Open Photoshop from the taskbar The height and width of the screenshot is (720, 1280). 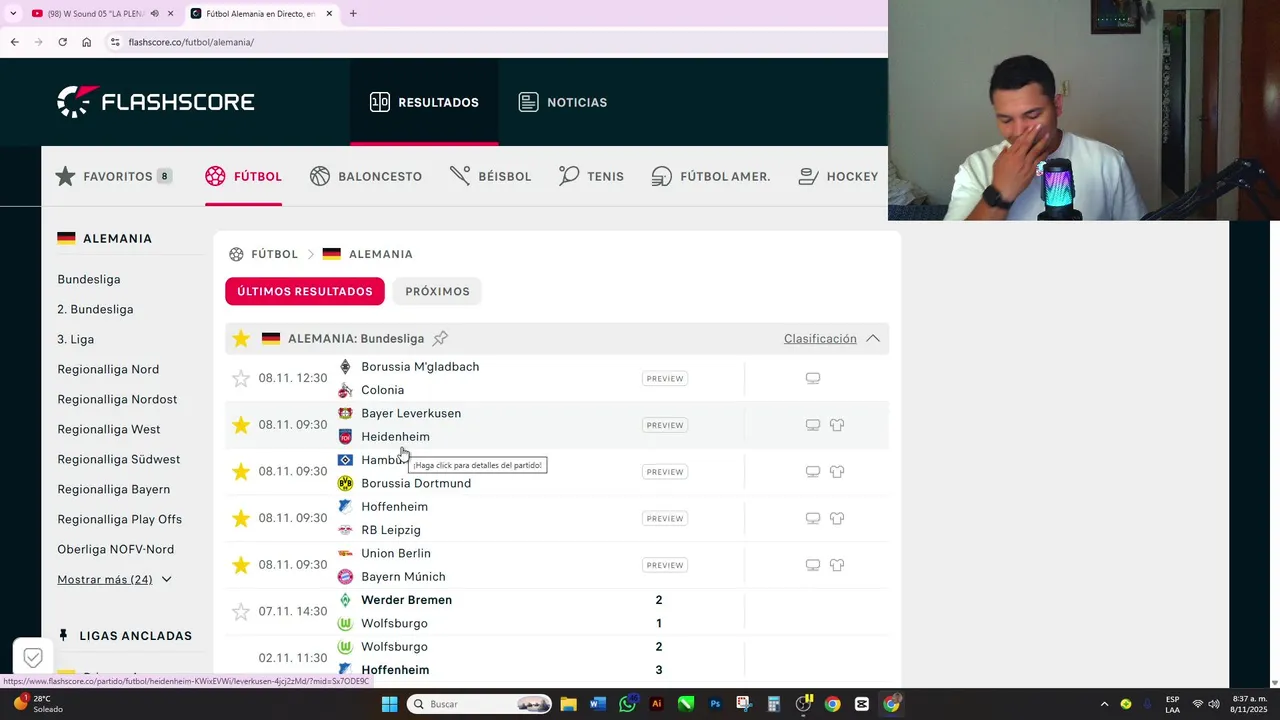point(715,704)
